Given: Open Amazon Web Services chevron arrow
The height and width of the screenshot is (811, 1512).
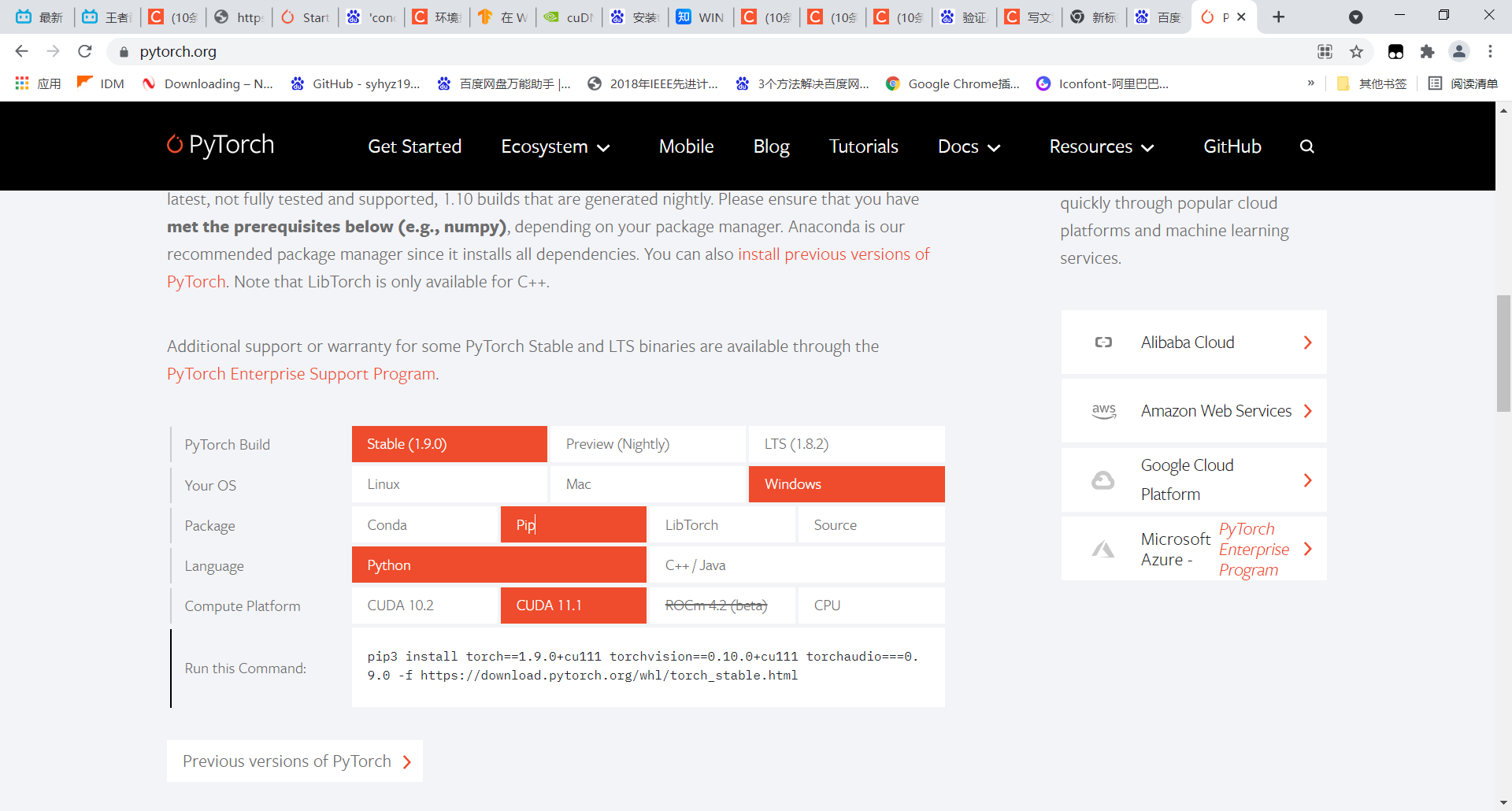Looking at the screenshot, I should 1307,411.
